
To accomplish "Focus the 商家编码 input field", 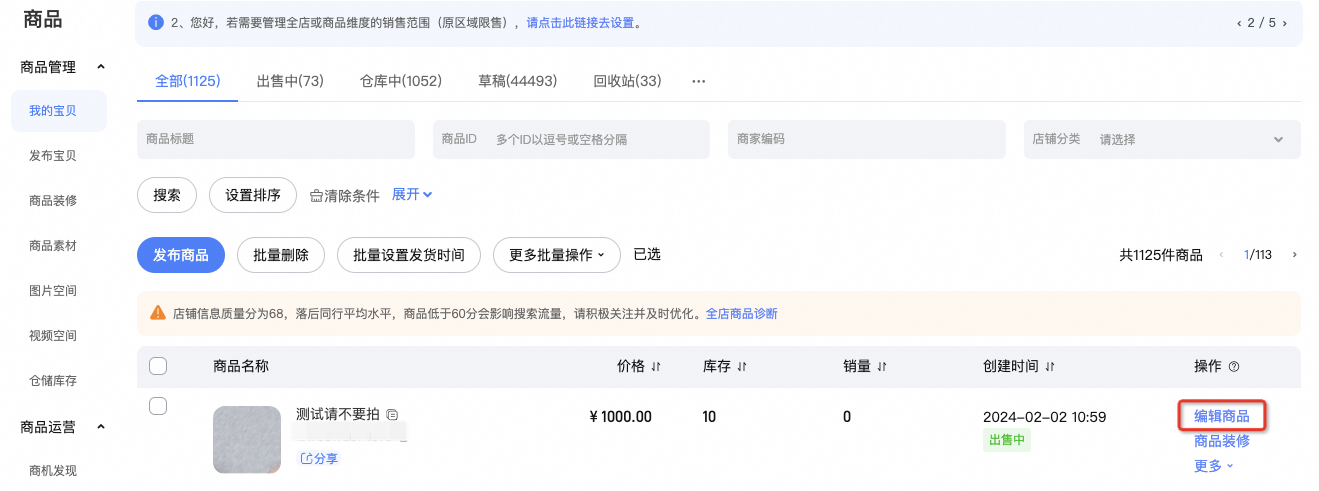I will click(867, 139).
